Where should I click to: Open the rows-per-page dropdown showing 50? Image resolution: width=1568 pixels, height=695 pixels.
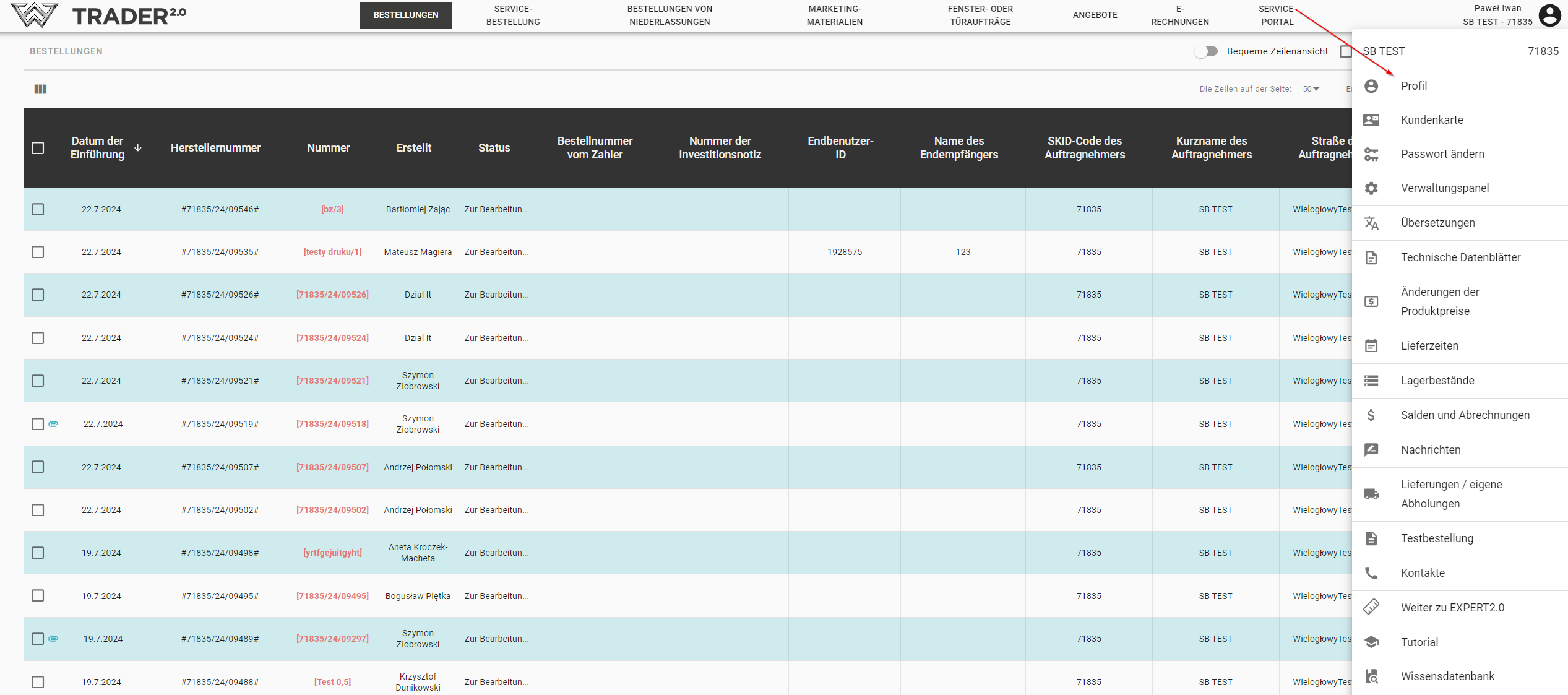pyautogui.click(x=1311, y=89)
